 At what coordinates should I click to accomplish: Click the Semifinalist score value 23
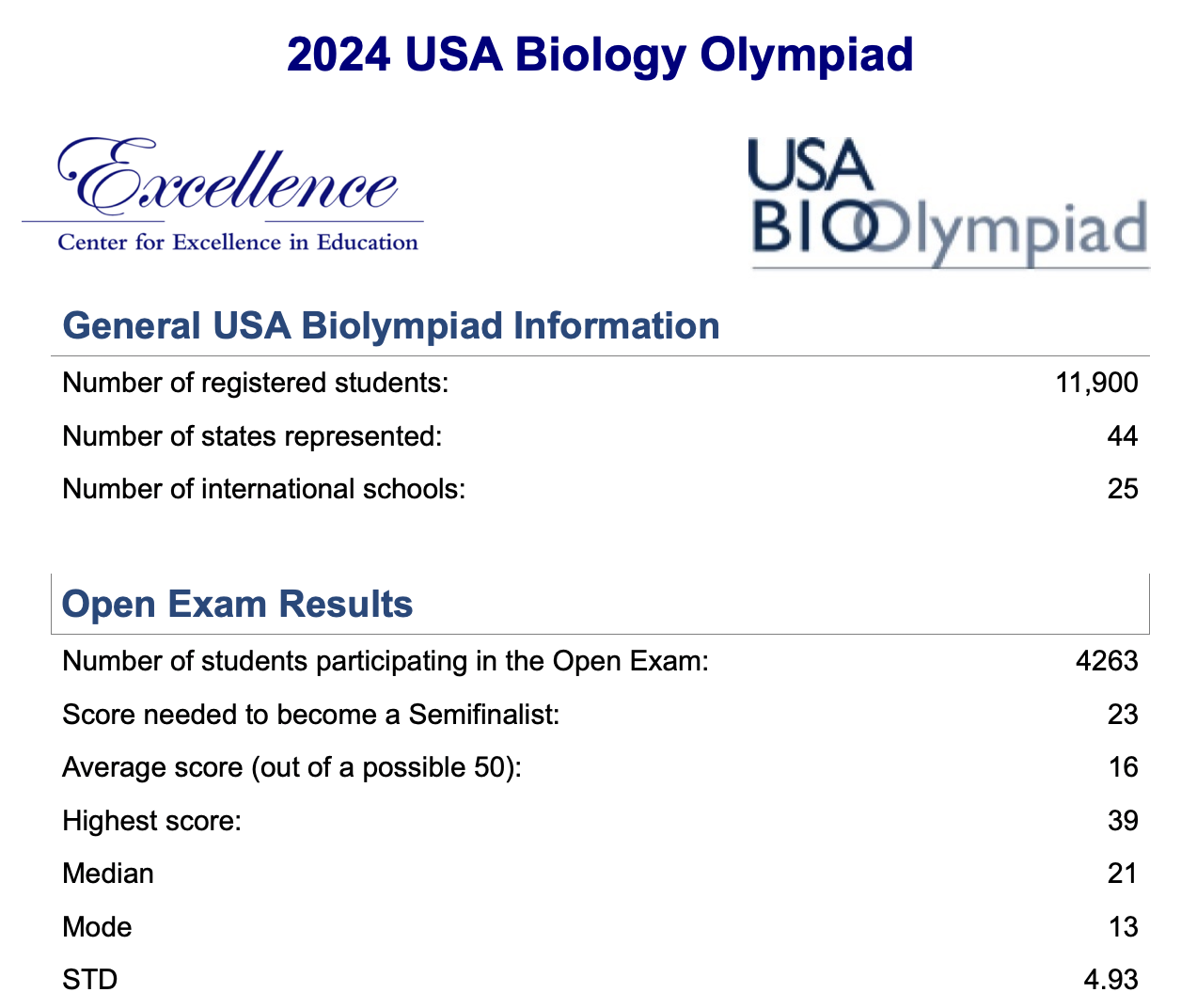1123,715
